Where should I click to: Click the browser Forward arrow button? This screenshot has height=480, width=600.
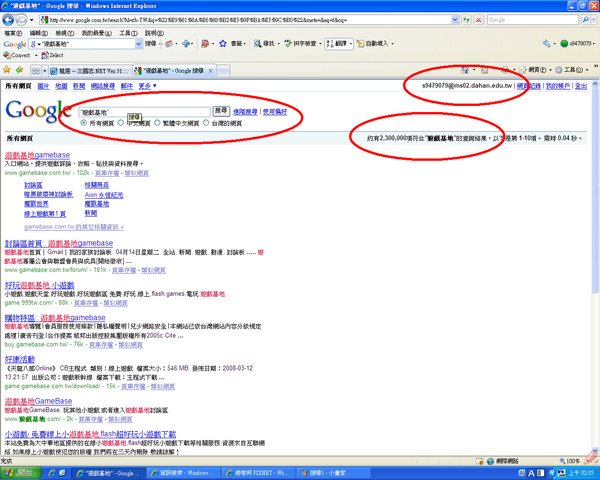(21, 20)
